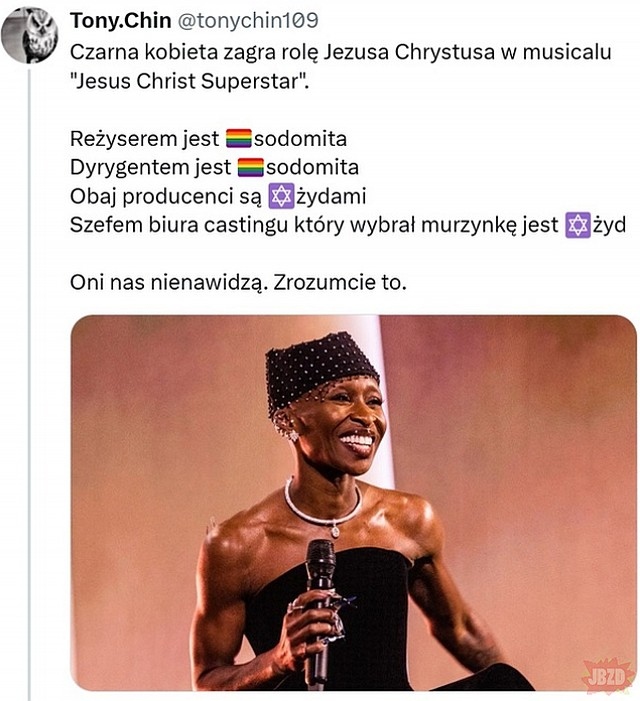Click the Tony.Chin display name
The width and height of the screenshot is (640, 701).
[x=120, y=22]
